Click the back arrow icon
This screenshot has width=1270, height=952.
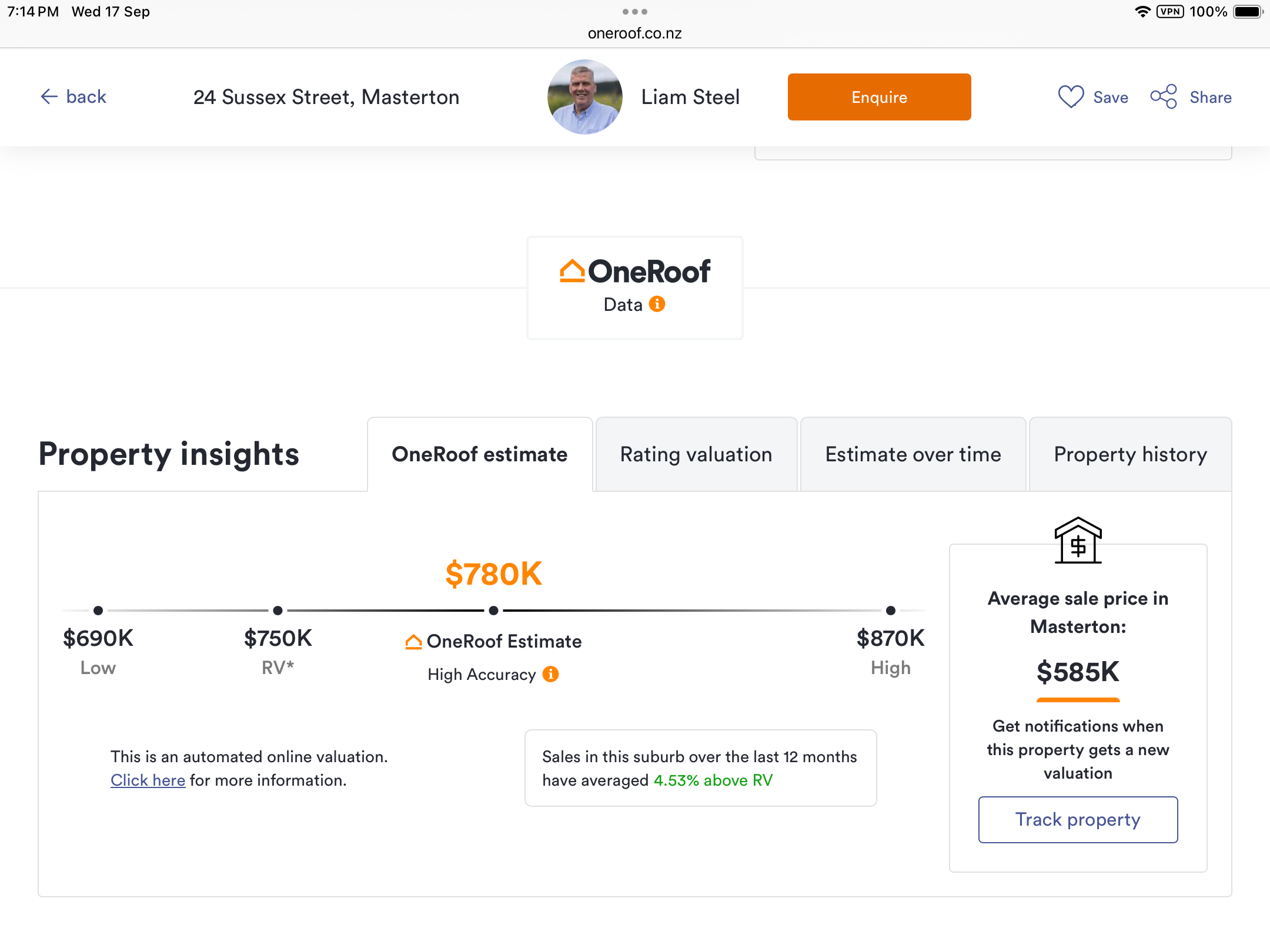(x=49, y=97)
